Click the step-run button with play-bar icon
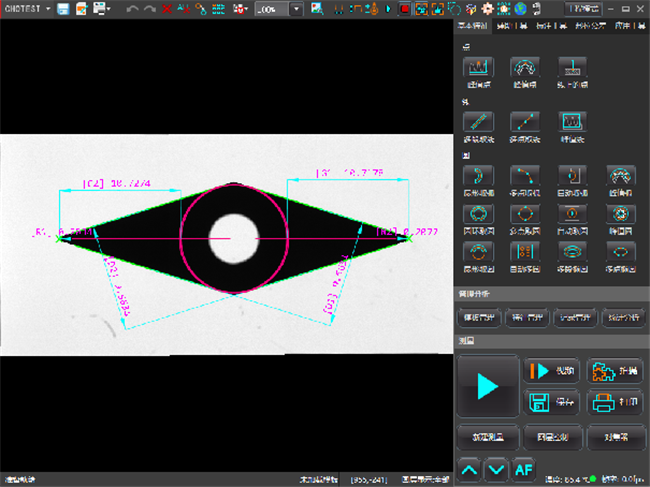 click(x=550, y=370)
